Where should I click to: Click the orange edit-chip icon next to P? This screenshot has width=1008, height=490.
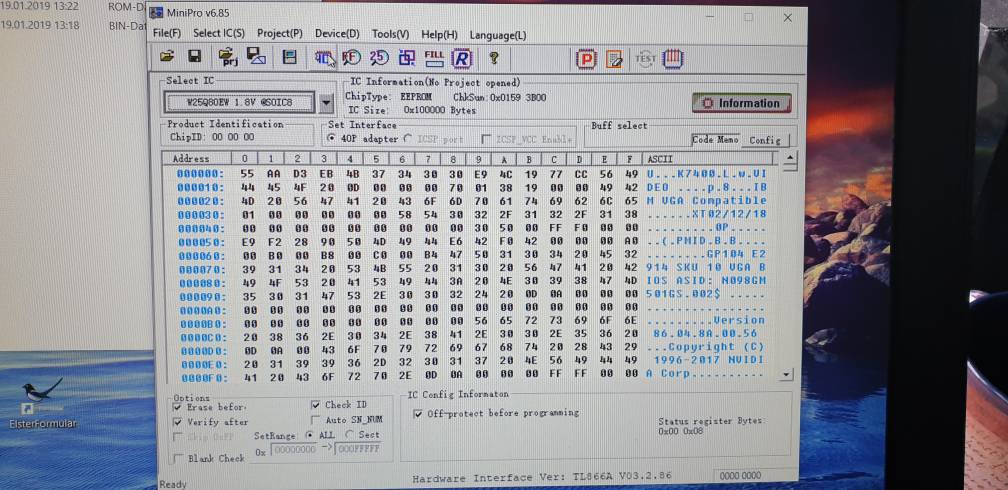[x=614, y=60]
